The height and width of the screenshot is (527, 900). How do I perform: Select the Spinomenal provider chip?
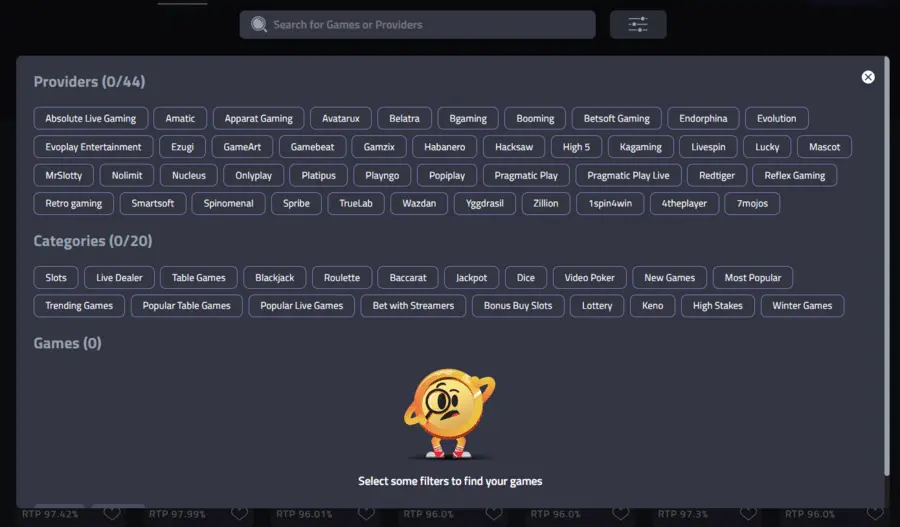[x=228, y=203]
